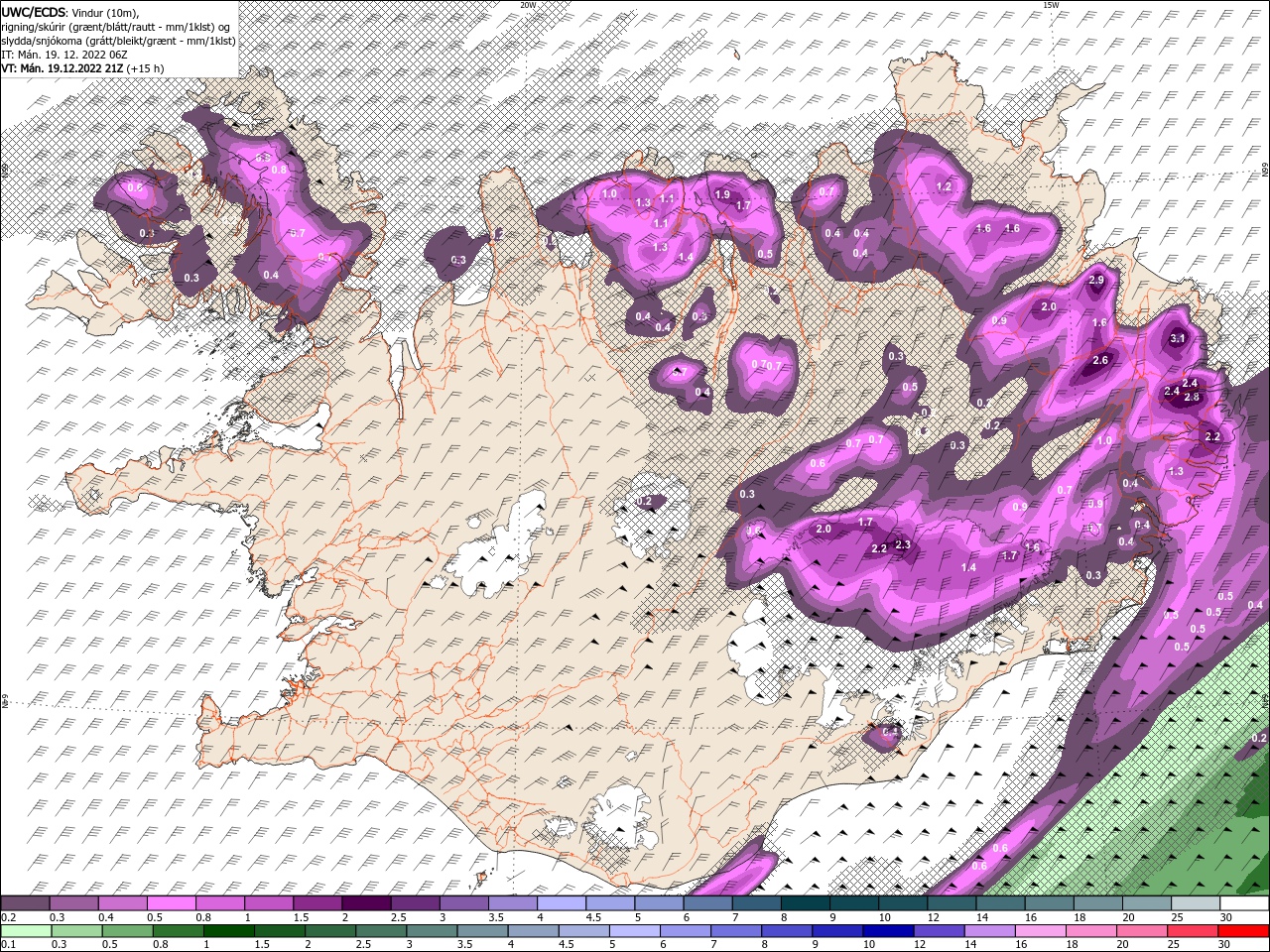Click the upper legend swatch between 0.2 and 0.3

[x=25, y=903]
